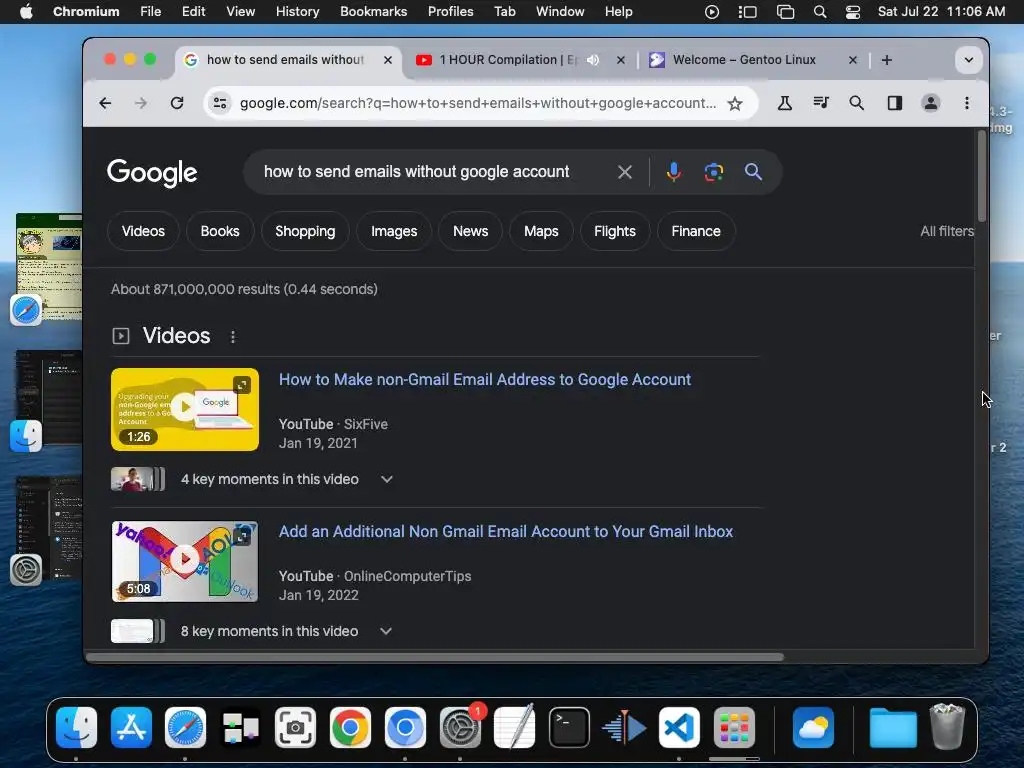Click the browser forward arrow
1024x768 pixels.
click(140, 103)
